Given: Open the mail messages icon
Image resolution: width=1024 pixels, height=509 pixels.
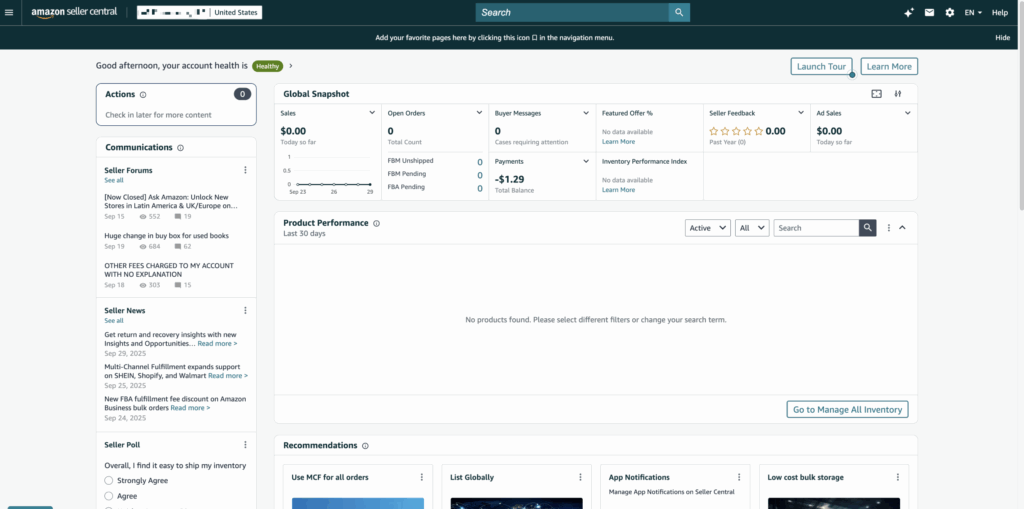Looking at the screenshot, I should click(x=929, y=13).
